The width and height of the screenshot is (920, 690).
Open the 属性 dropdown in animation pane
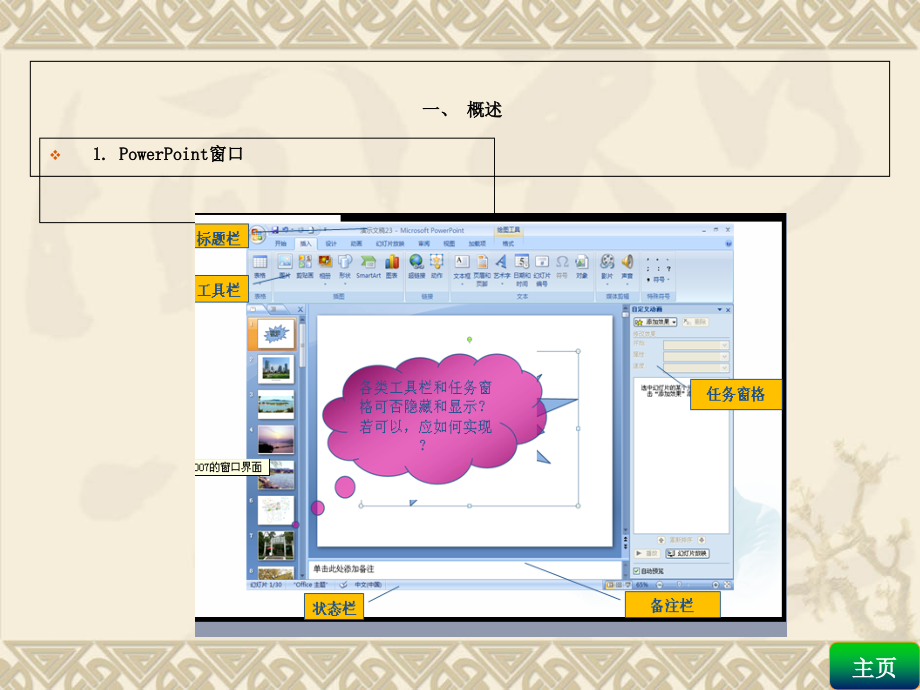coord(696,356)
